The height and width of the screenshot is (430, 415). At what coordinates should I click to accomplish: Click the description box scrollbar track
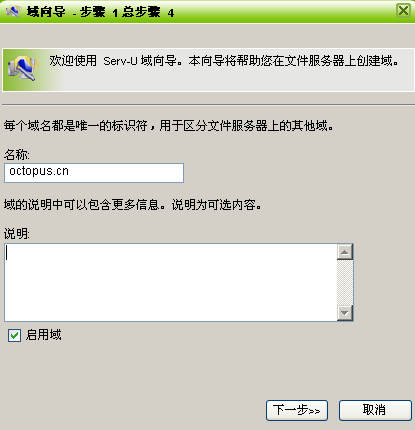[x=345, y=282]
